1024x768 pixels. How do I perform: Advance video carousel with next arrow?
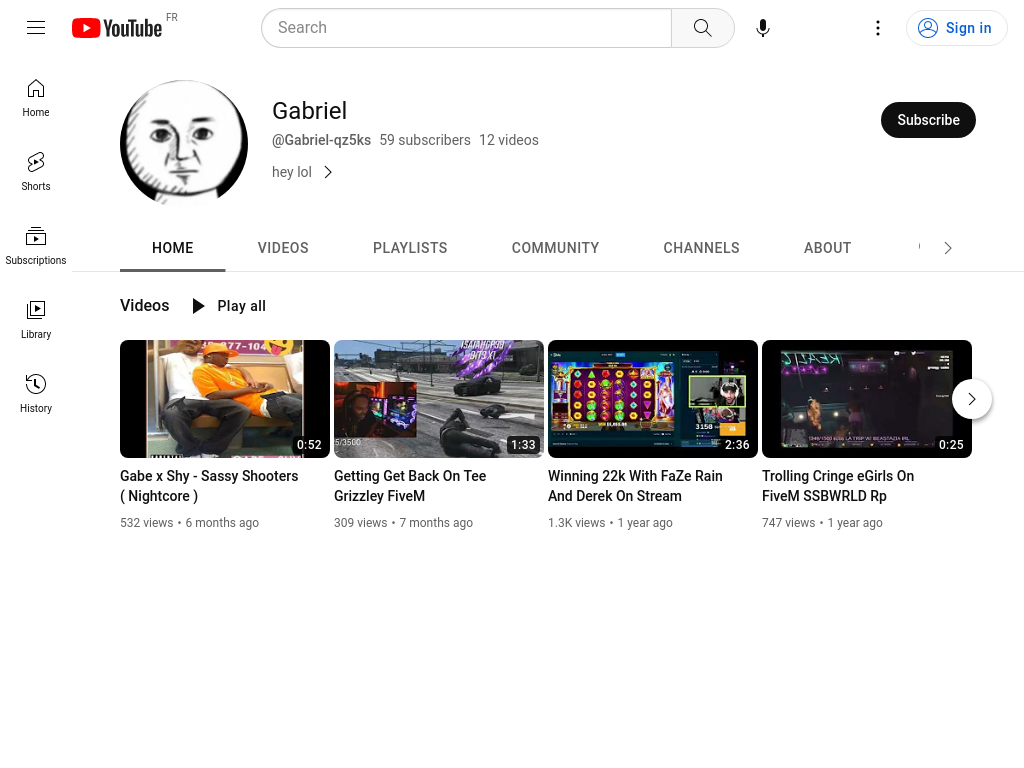(972, 399)
